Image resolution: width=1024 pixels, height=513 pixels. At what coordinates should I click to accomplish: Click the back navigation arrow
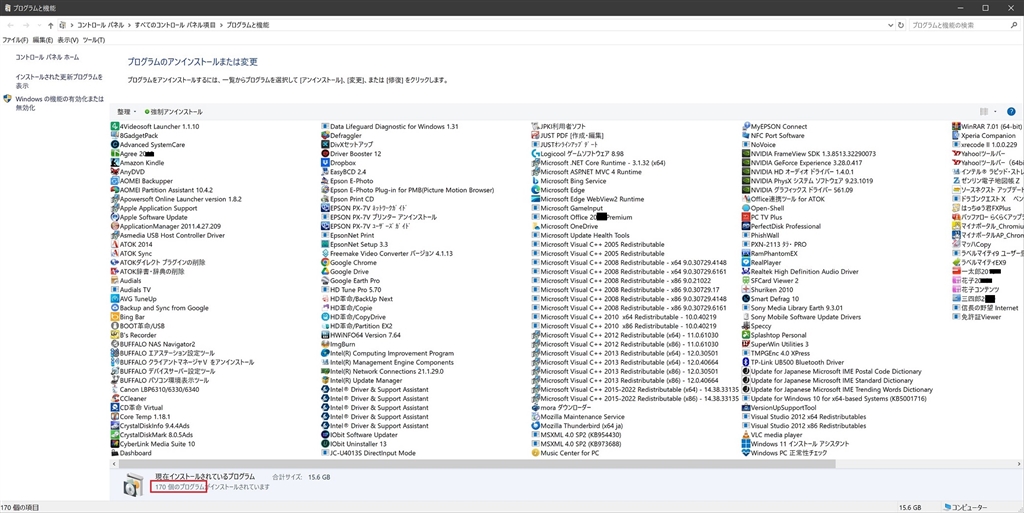[x=10, y=25]
